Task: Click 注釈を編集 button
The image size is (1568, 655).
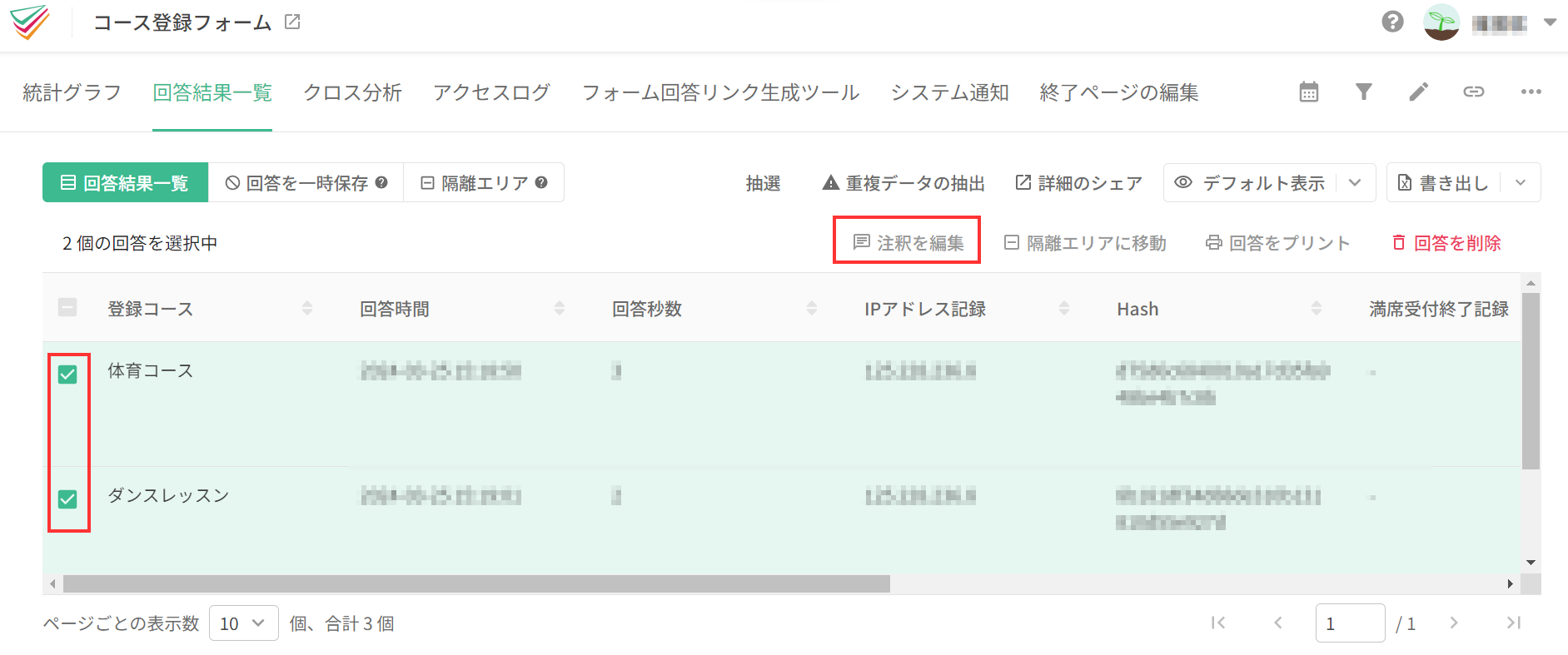Action: 908,242
